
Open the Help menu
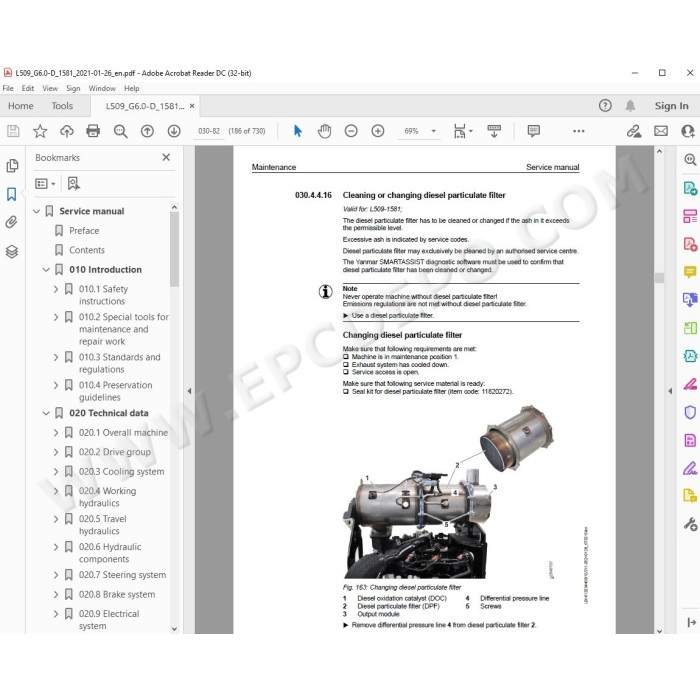click(x=132, y=88)
